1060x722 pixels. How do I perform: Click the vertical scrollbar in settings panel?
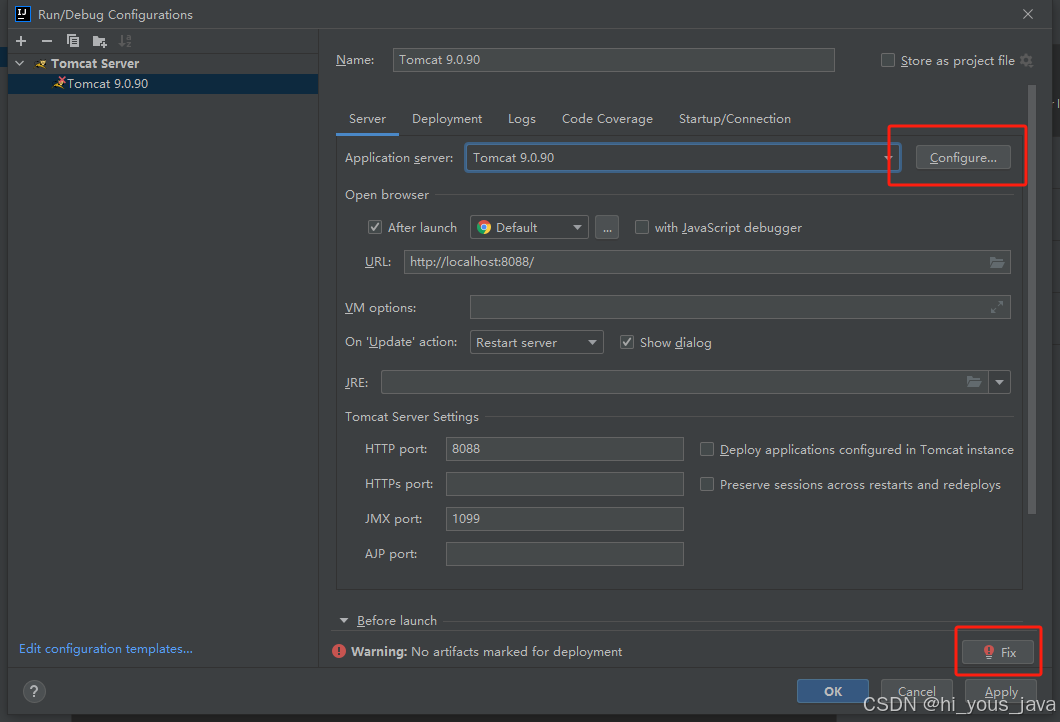(1032, 299)
